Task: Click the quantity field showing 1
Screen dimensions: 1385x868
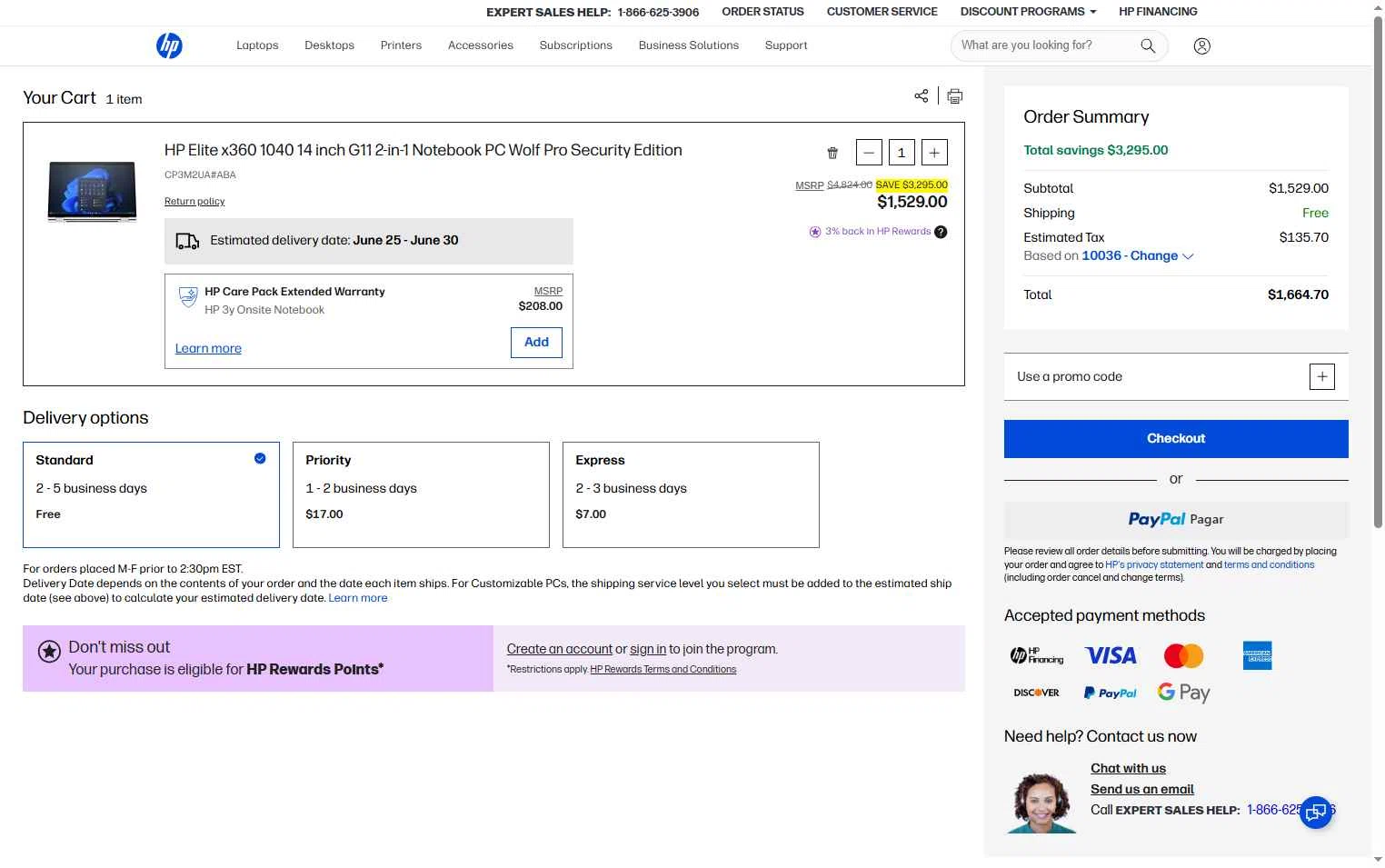Action: (902, 153)
